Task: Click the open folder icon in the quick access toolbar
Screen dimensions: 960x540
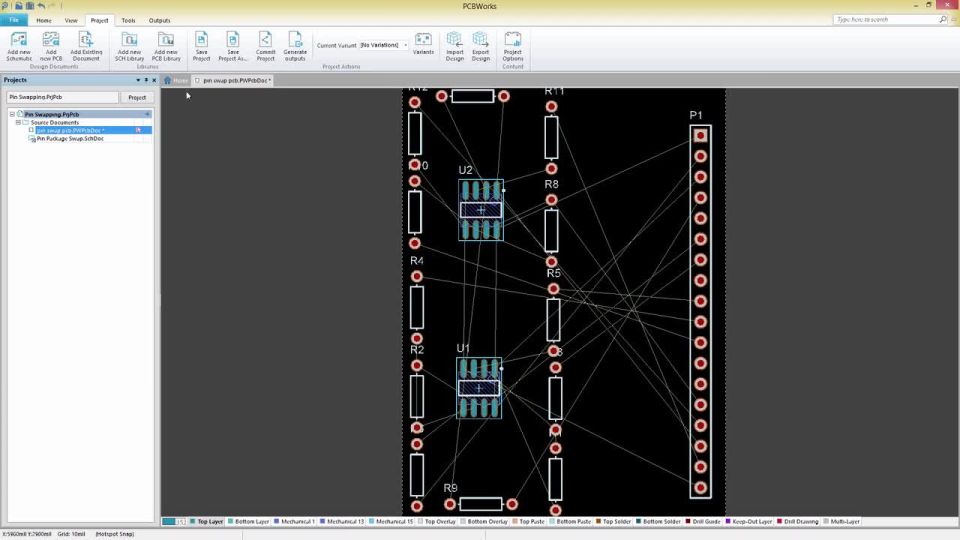Action: coord(18,6)
